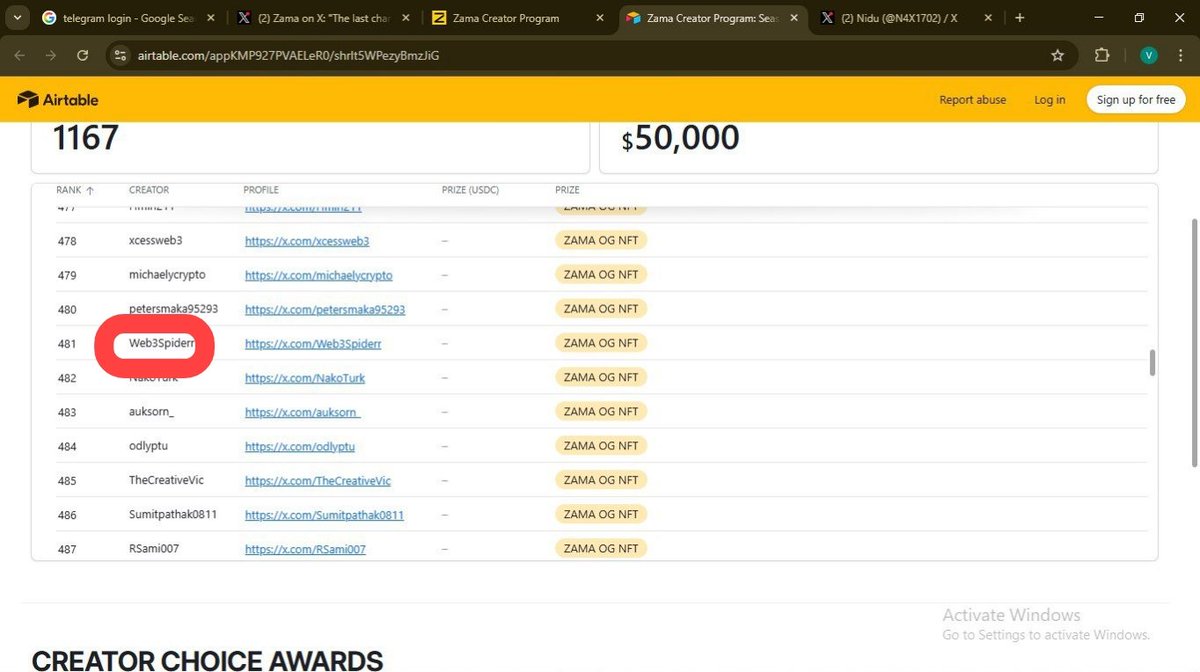1200x672 pixels.
Task: Open x.com/xcessweb3 profile link
Action: pos(307,241)
